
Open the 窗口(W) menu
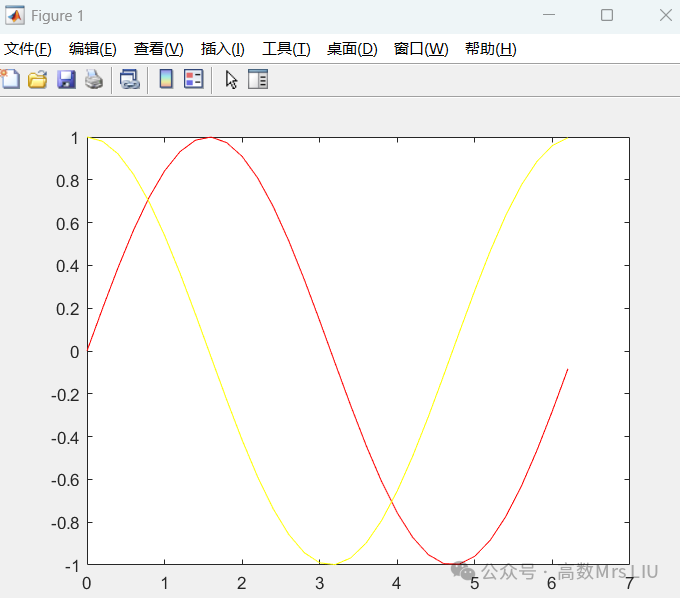point(421,49)
